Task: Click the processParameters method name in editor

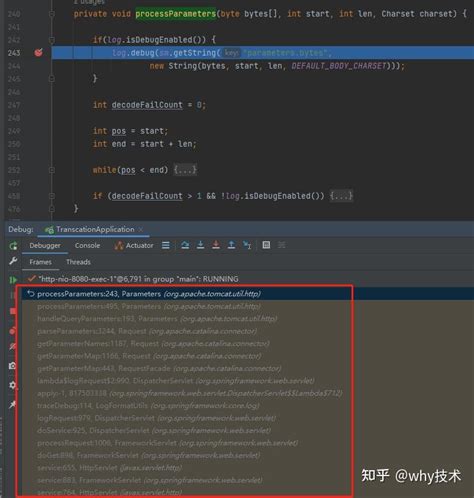Action: point(176,14)
